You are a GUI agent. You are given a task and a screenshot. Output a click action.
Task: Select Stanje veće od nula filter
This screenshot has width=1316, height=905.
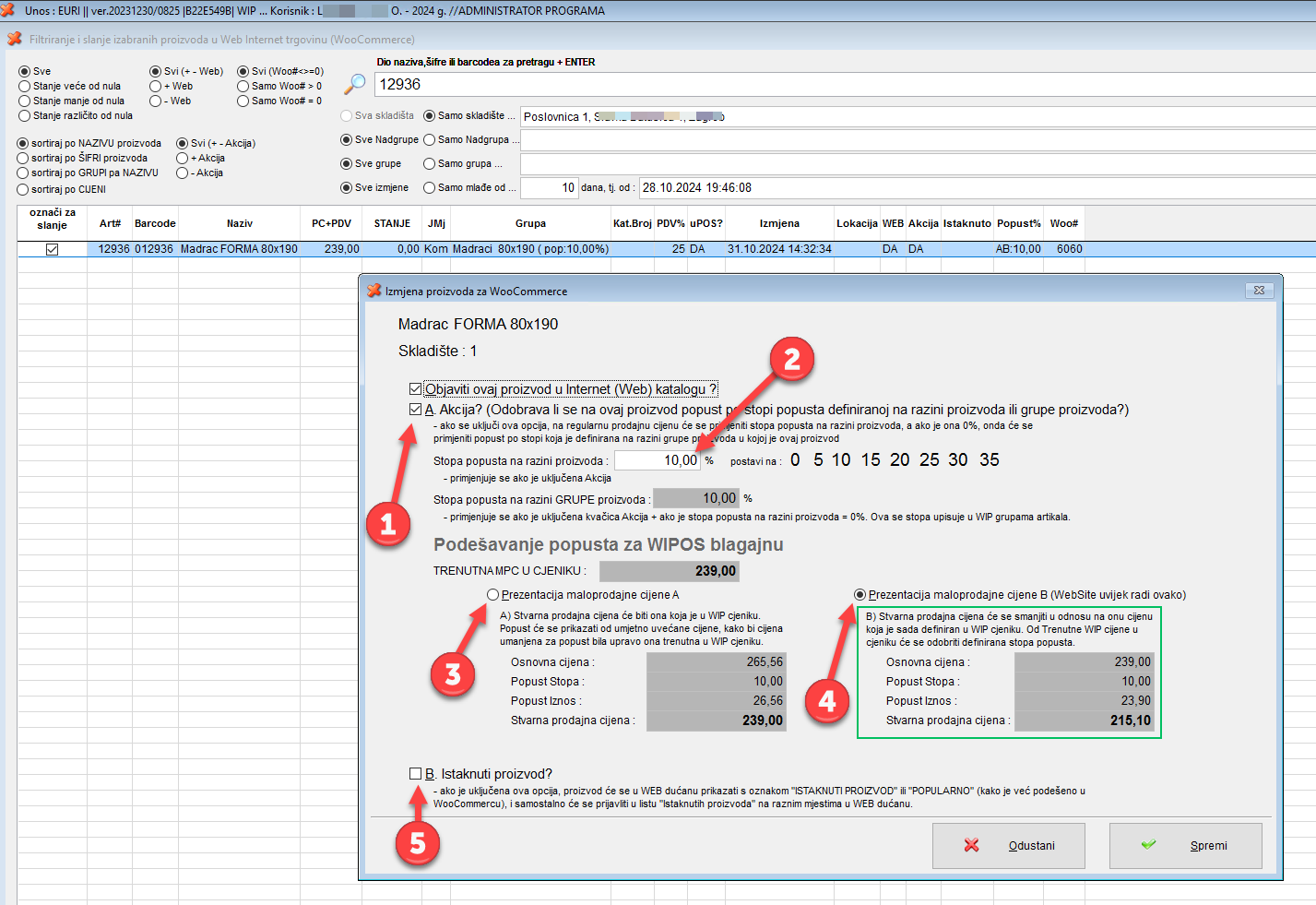[x=25, y=87]
